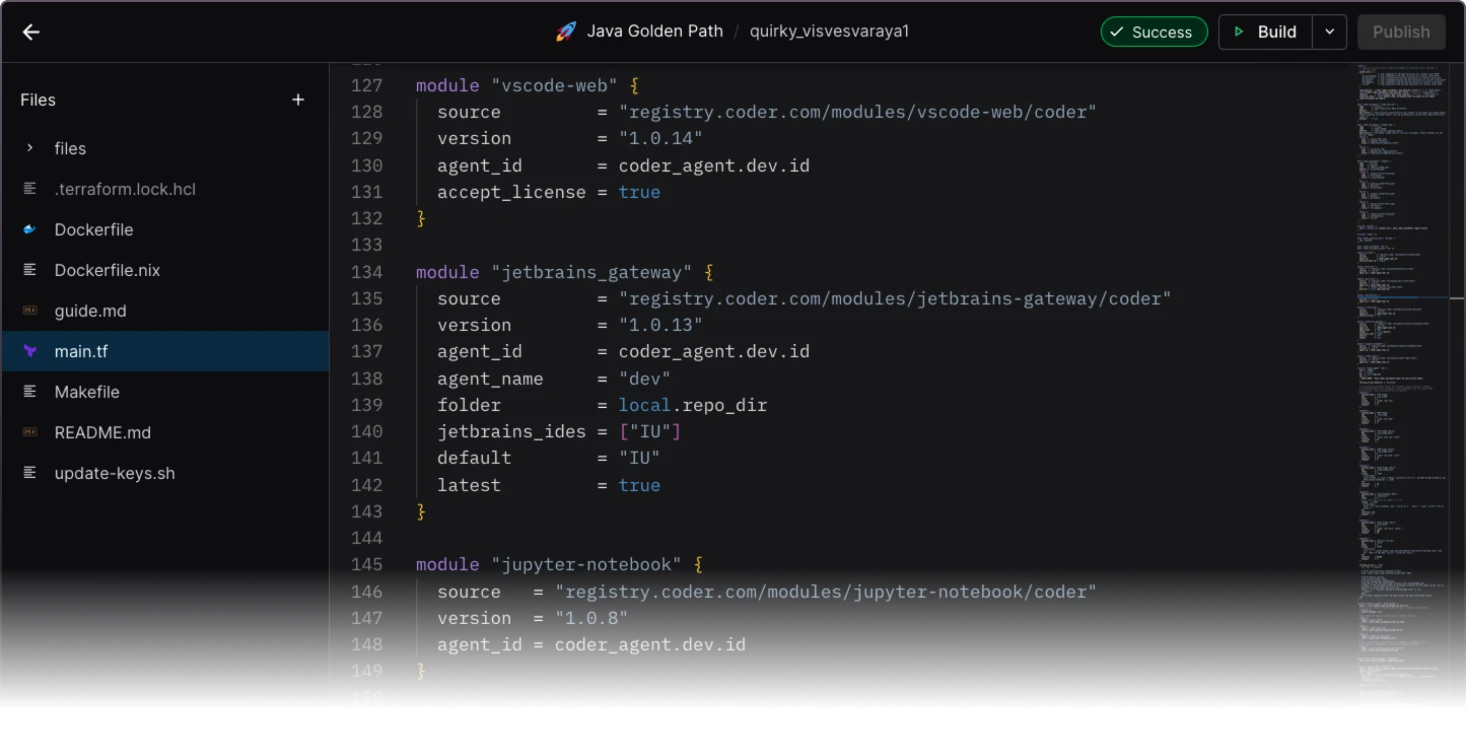
Task: Open update-keys.sh file
Action: pos(114,473)
